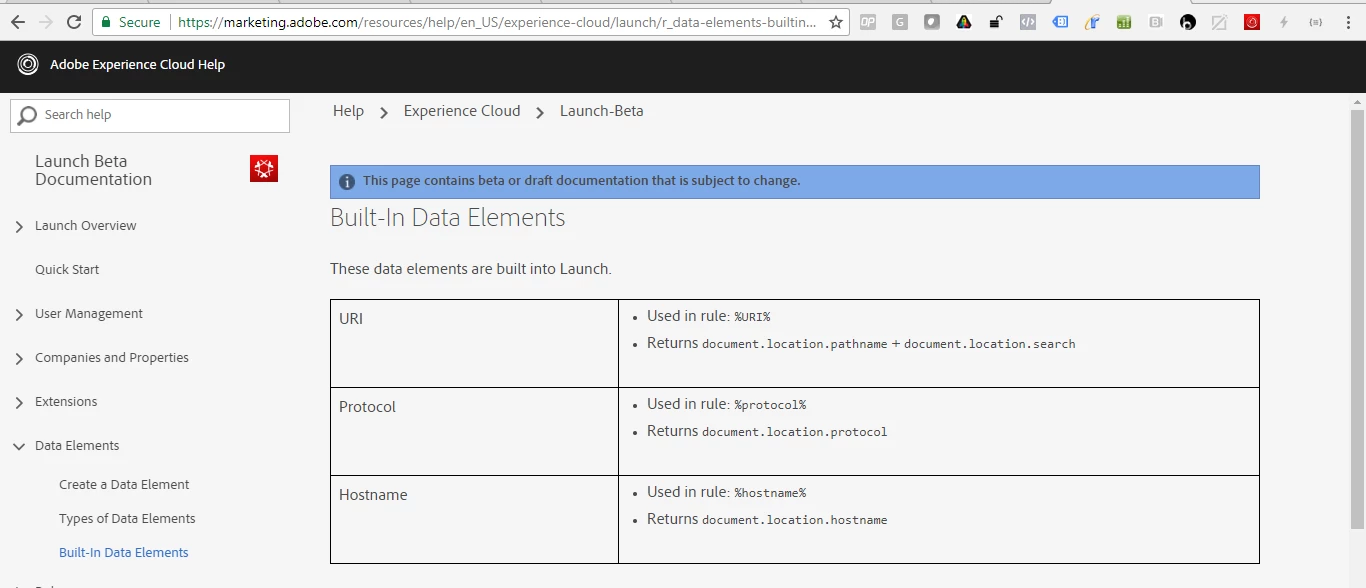Open Types of Data Elements page
Screen dimensions: 1366x588
[x=127, y=518]
